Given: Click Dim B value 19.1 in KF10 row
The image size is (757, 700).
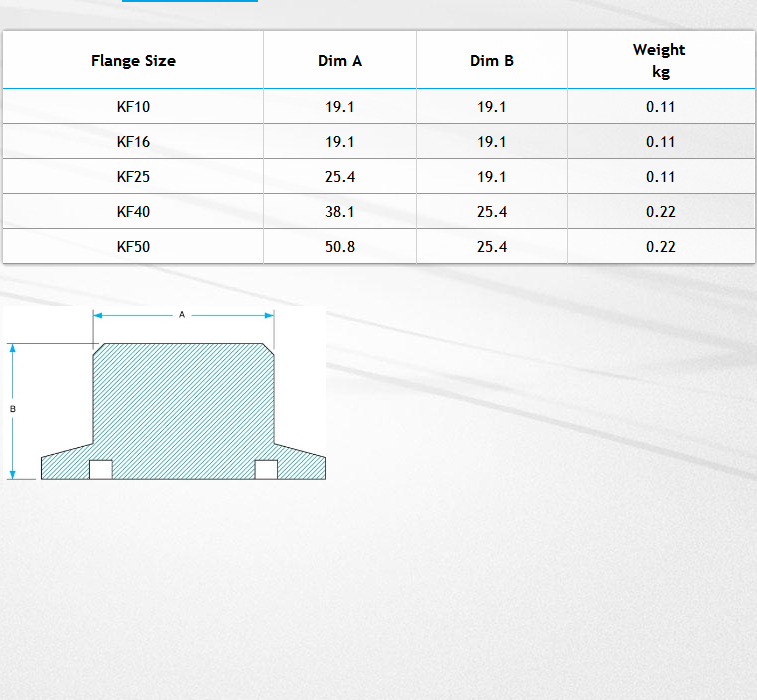Looking at the screenshot, I should (x=491, y=106).
